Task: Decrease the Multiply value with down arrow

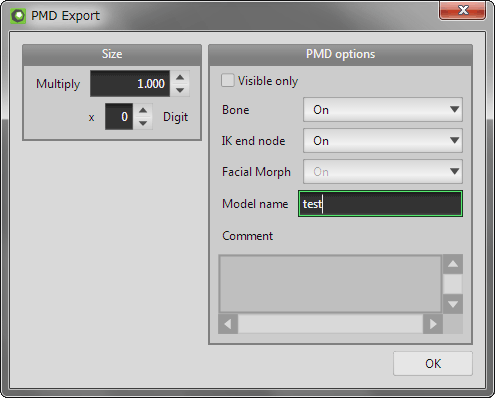Action: [180, 90]
